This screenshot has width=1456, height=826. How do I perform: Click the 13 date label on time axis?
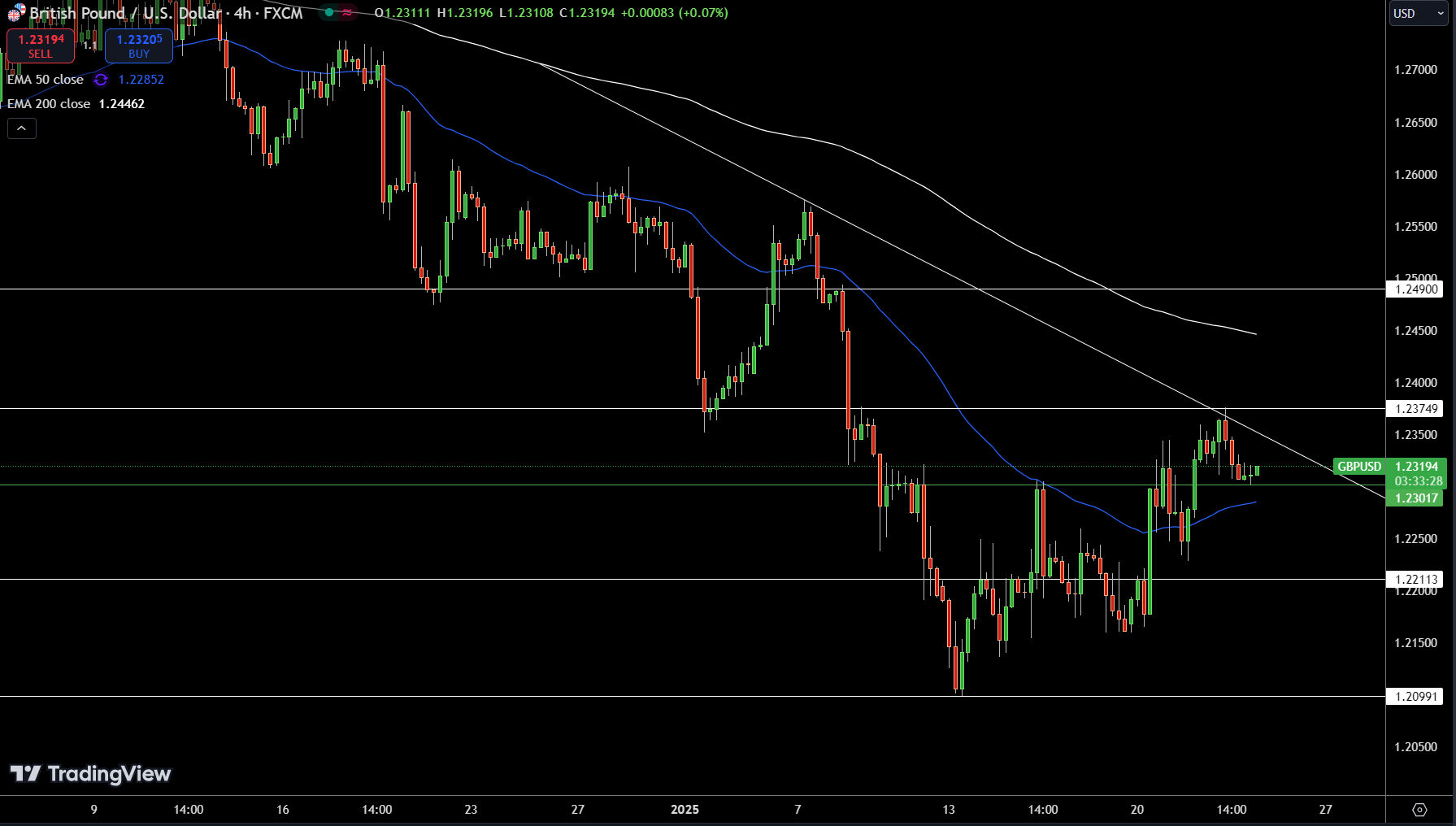(949, 810)
